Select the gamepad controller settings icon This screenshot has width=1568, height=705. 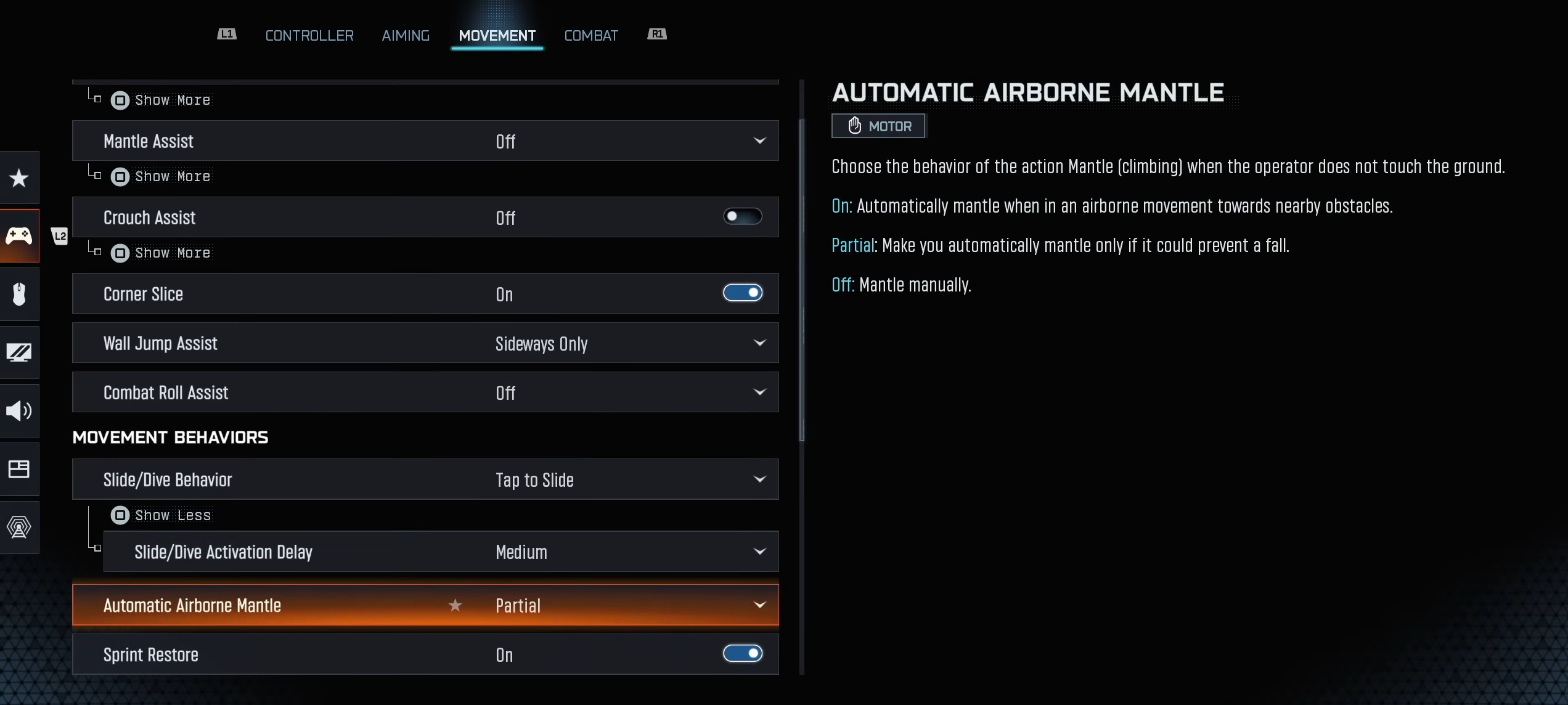pos(18,236)
